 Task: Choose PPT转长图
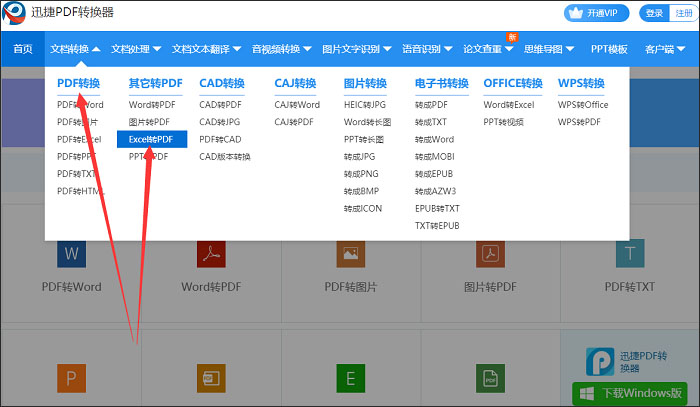[x=364, y=139]
